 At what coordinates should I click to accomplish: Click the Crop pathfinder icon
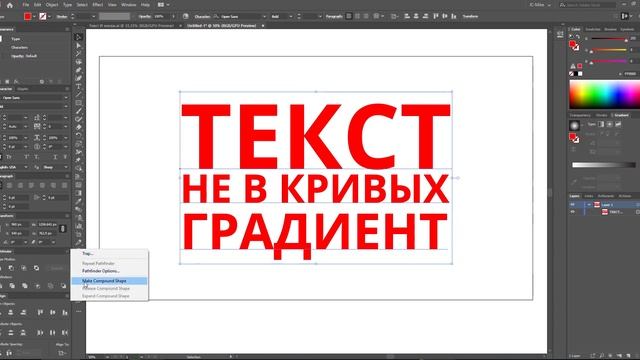point(38,286)
